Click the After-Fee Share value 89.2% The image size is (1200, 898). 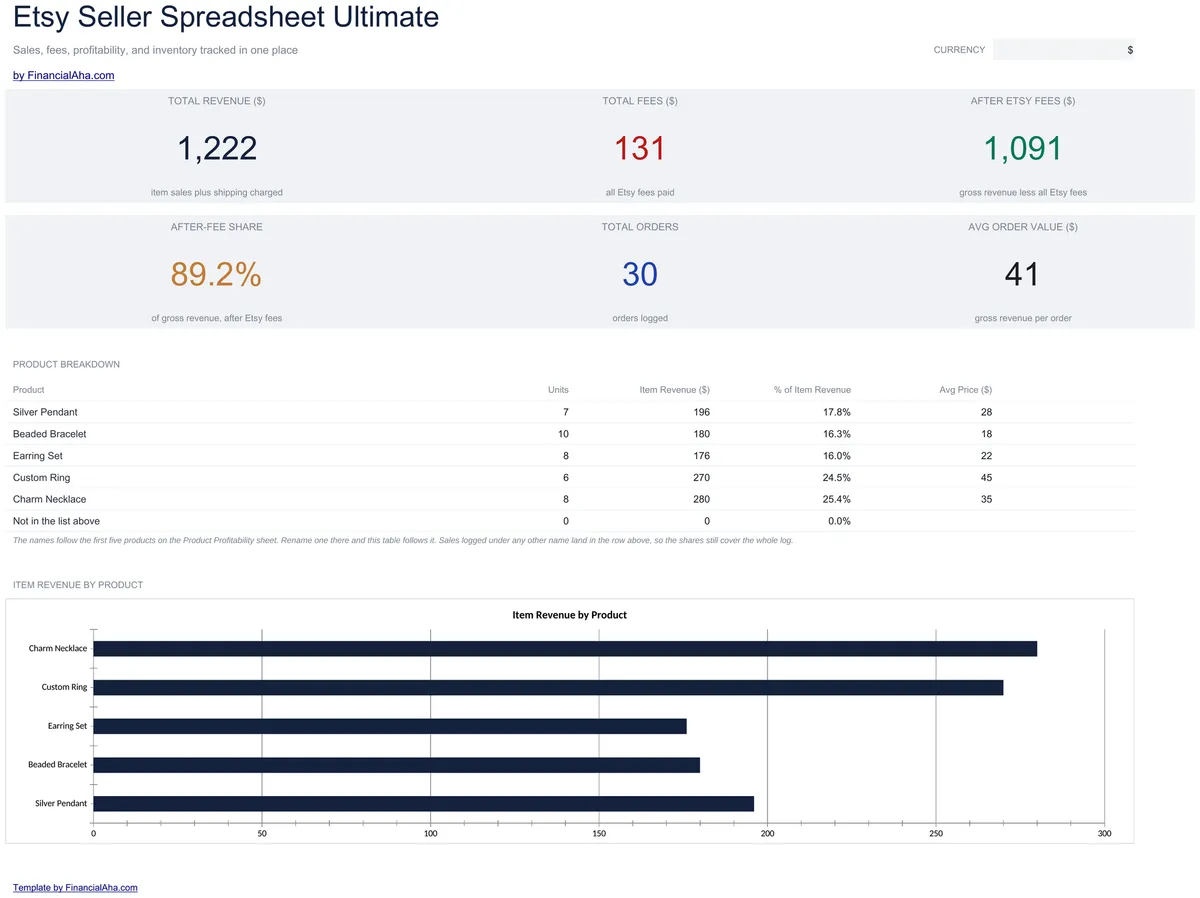click(x=216, y=274)
